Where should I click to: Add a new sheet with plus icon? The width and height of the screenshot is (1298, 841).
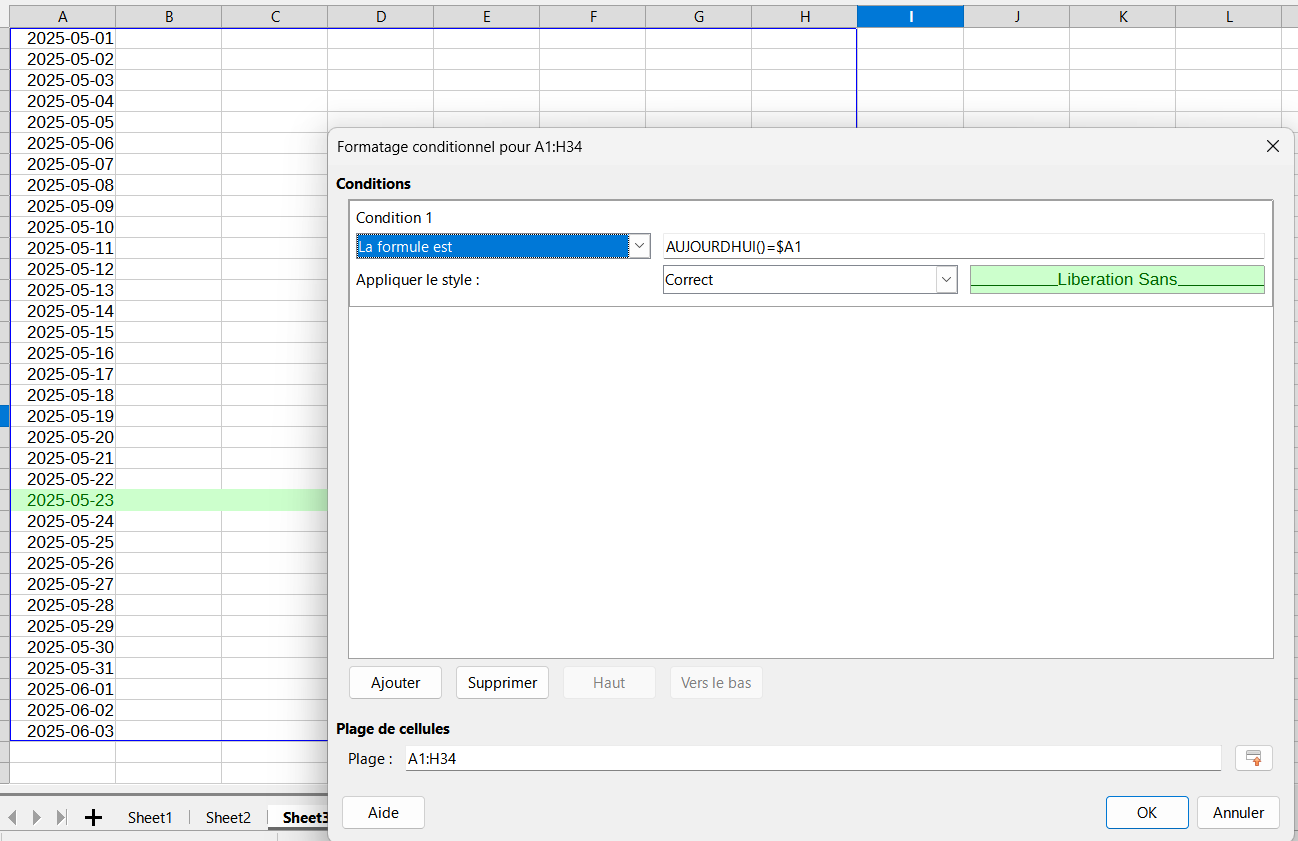tap(93, 817)
